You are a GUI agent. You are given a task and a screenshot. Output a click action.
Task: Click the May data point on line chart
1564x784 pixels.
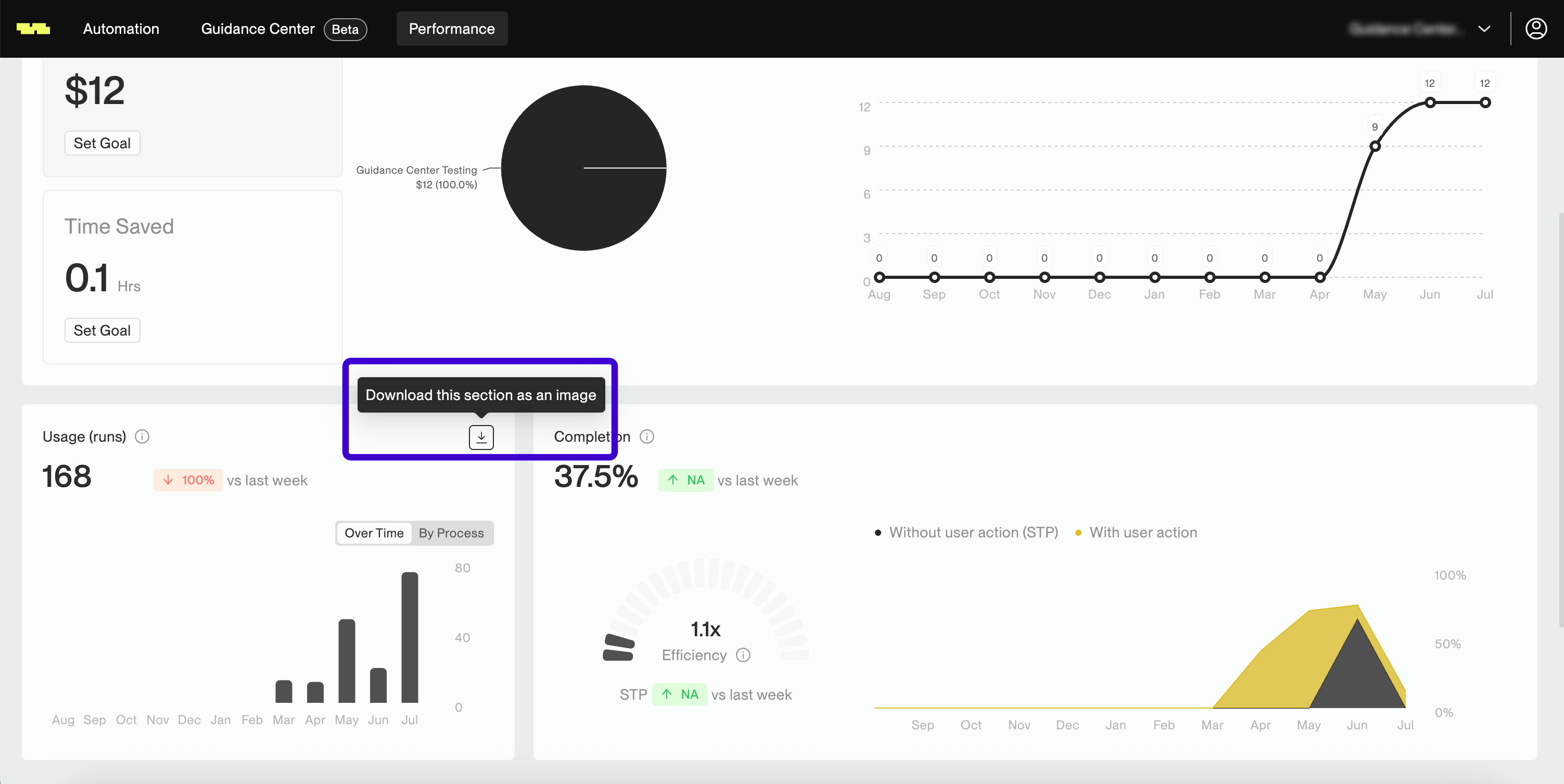pos(1375,146)
